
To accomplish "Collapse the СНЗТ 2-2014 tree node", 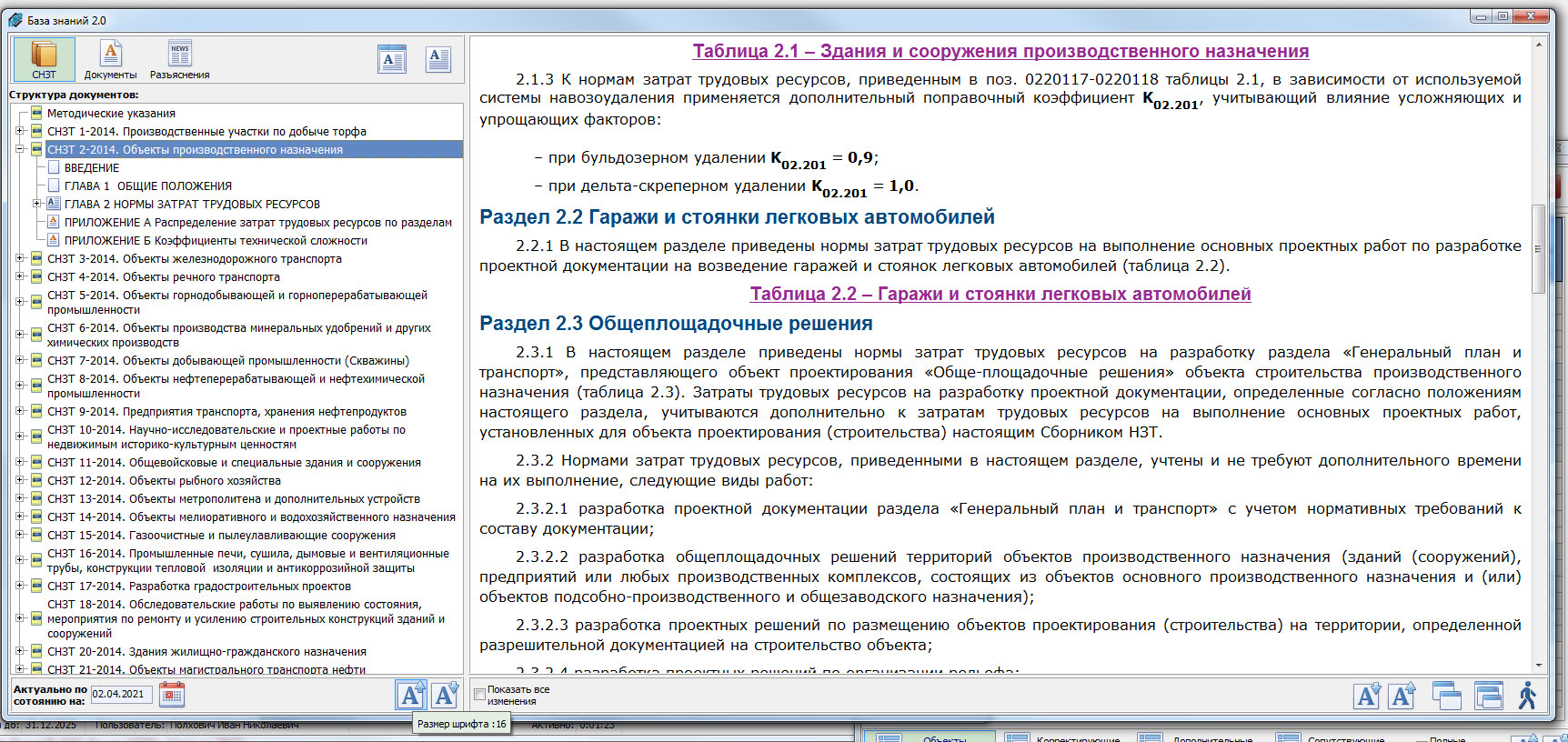I will tap(19, 149).
